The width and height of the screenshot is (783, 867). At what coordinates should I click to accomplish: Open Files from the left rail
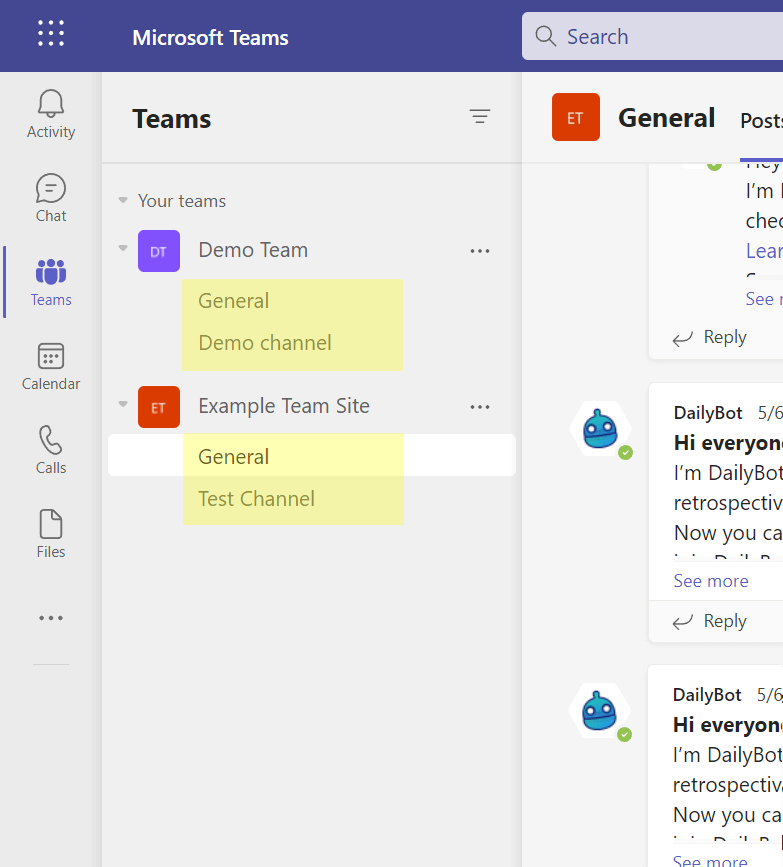click(x=51, y=535)
